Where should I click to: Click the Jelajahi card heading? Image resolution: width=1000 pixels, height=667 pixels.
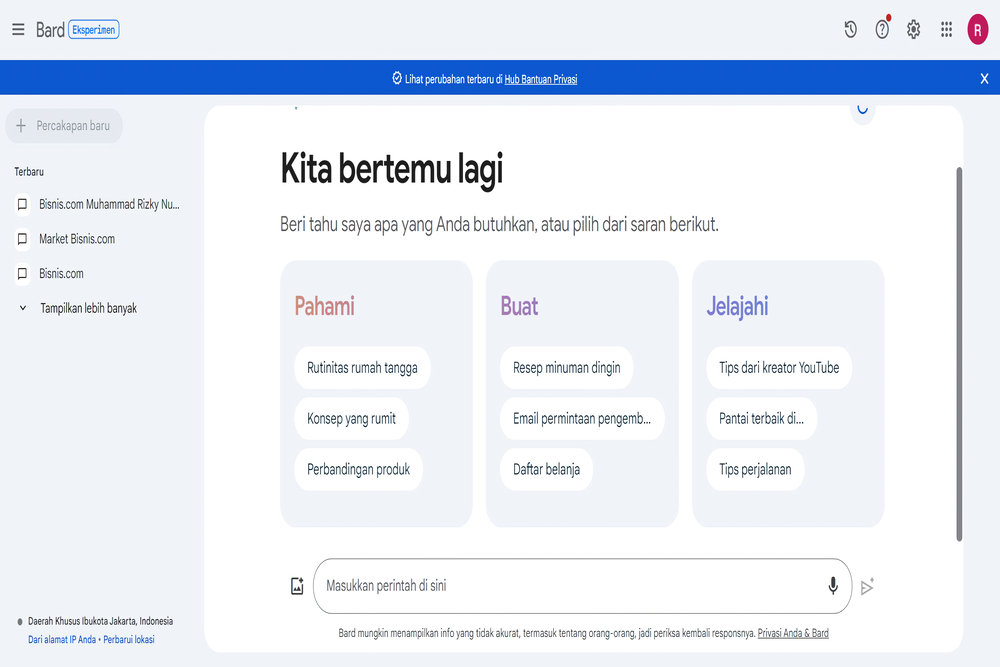point(737,307)
